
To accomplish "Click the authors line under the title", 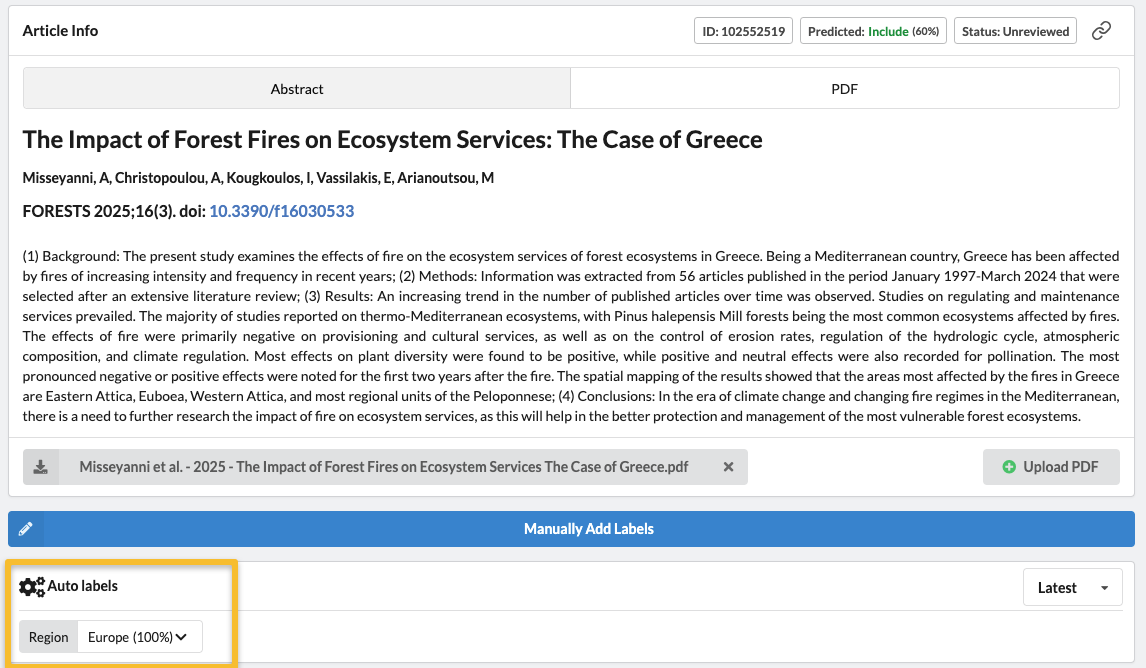I will [x=258, y=178].
